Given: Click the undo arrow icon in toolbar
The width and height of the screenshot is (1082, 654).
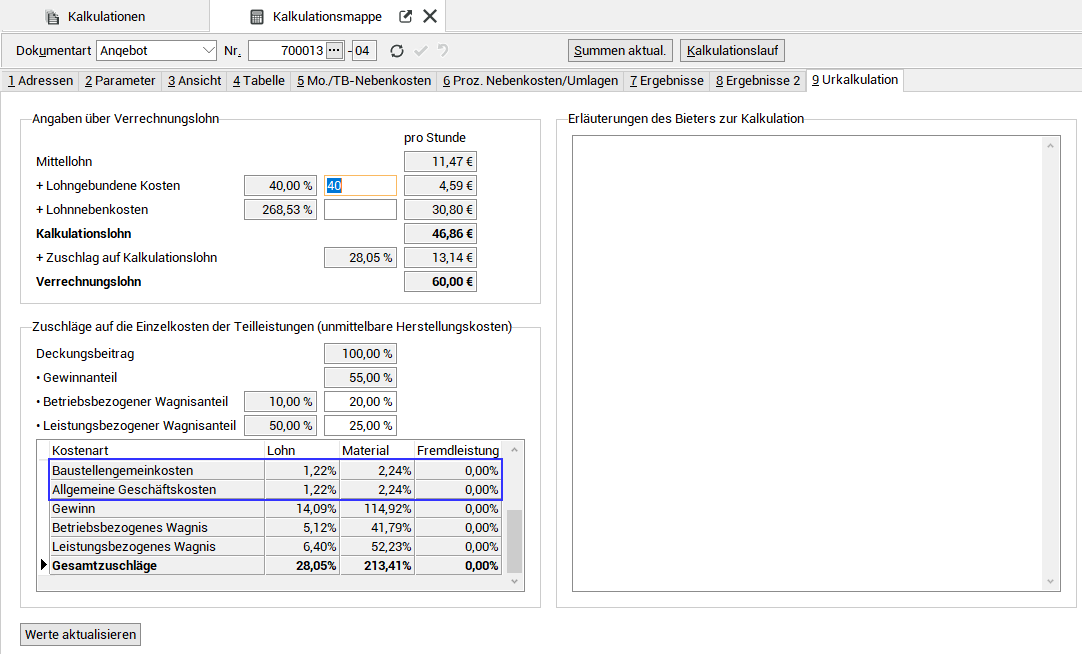Looking at the screenshot, I should 442,51.
